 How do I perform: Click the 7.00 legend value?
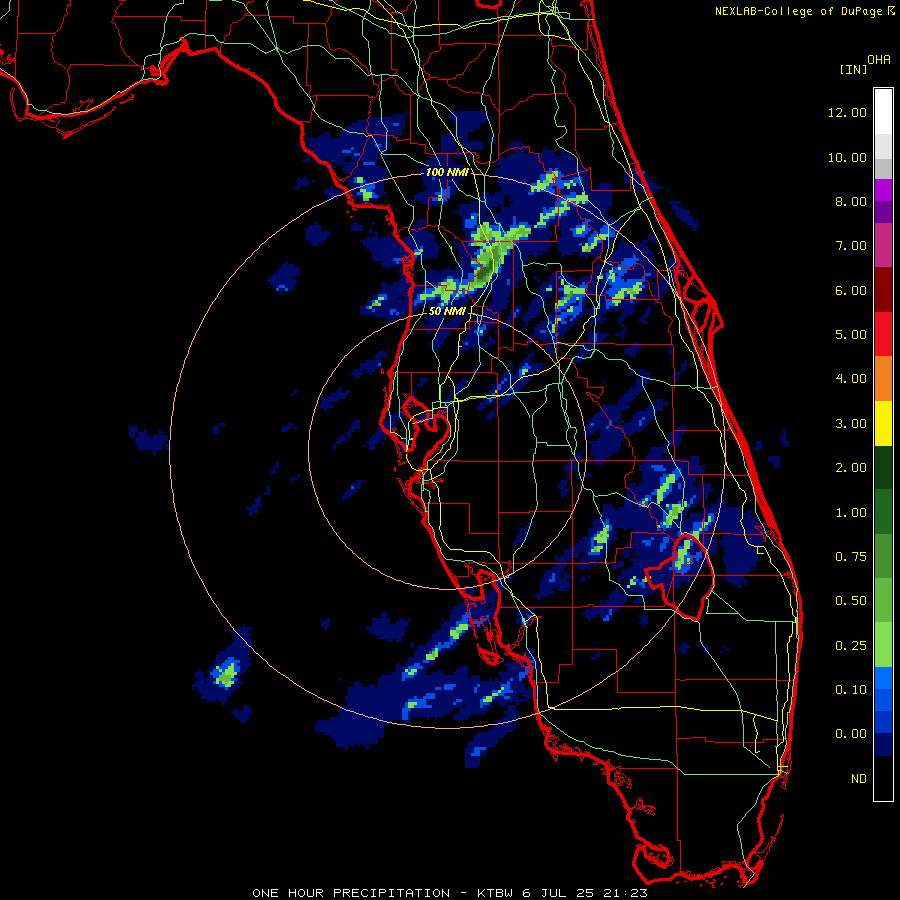point(851,246)
